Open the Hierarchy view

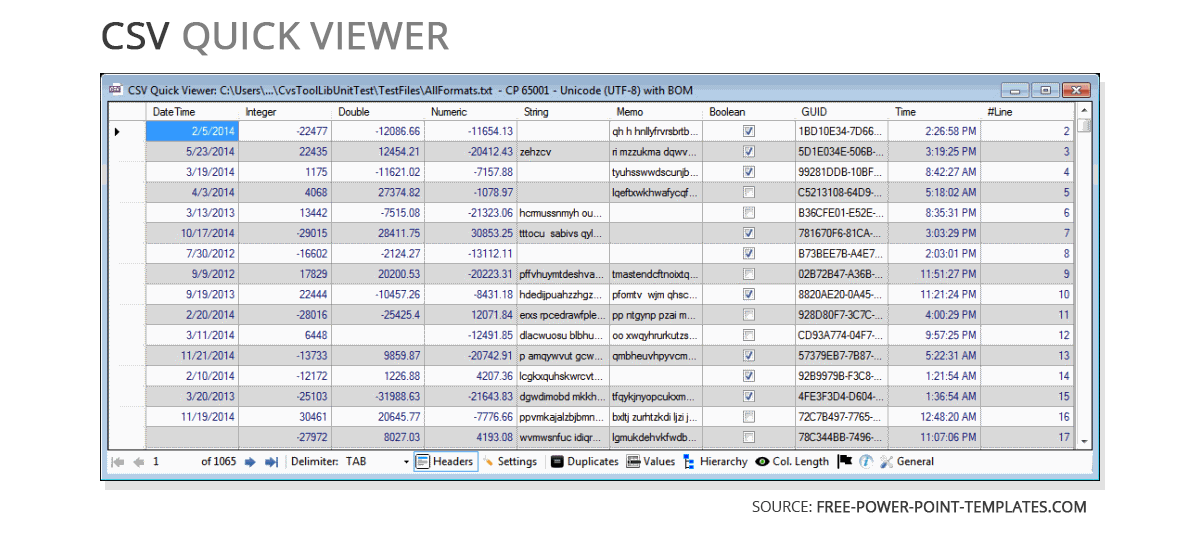point(715,462)
